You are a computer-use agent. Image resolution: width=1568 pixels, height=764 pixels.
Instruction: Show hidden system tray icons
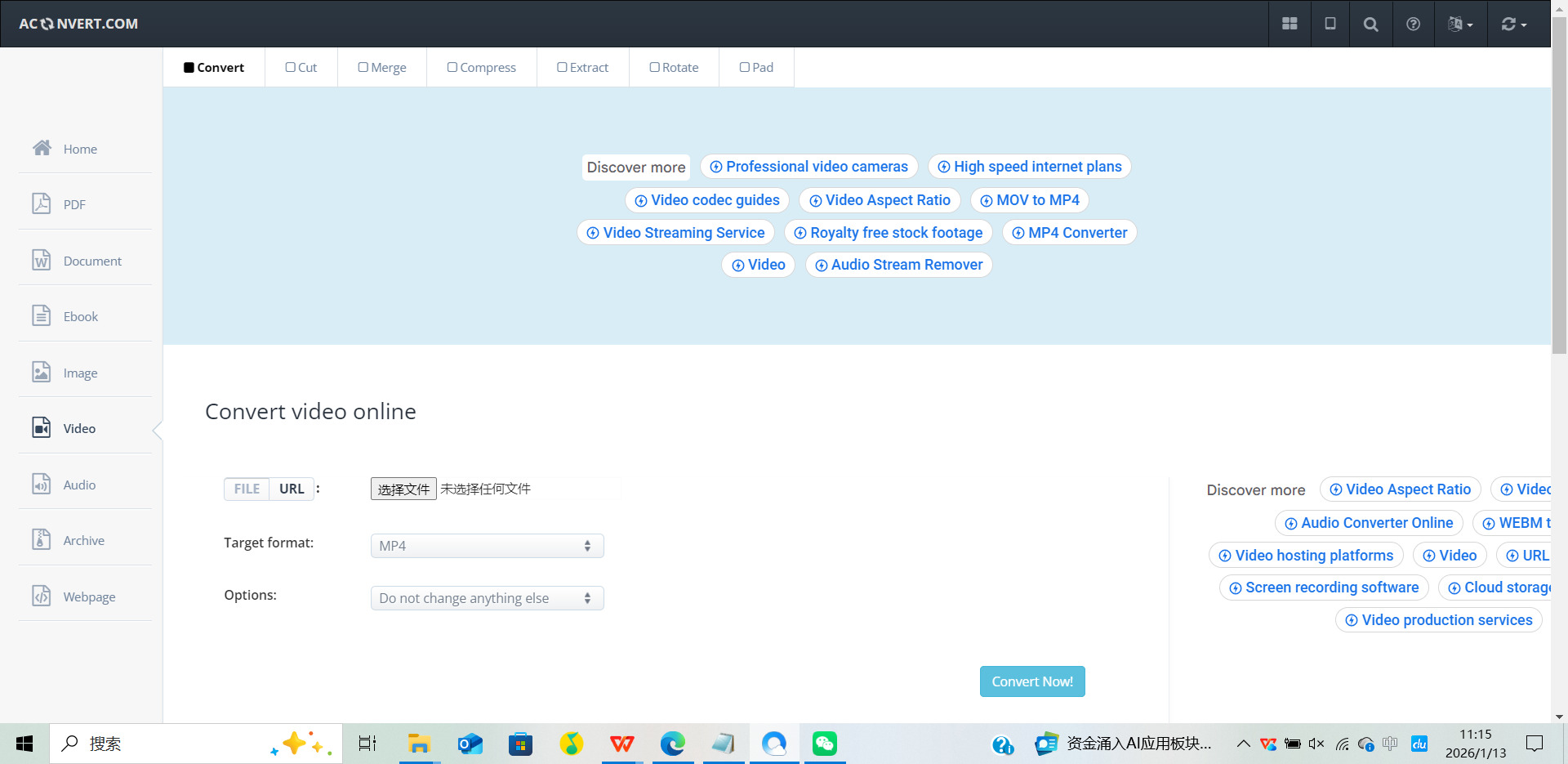coord(1243,744)
